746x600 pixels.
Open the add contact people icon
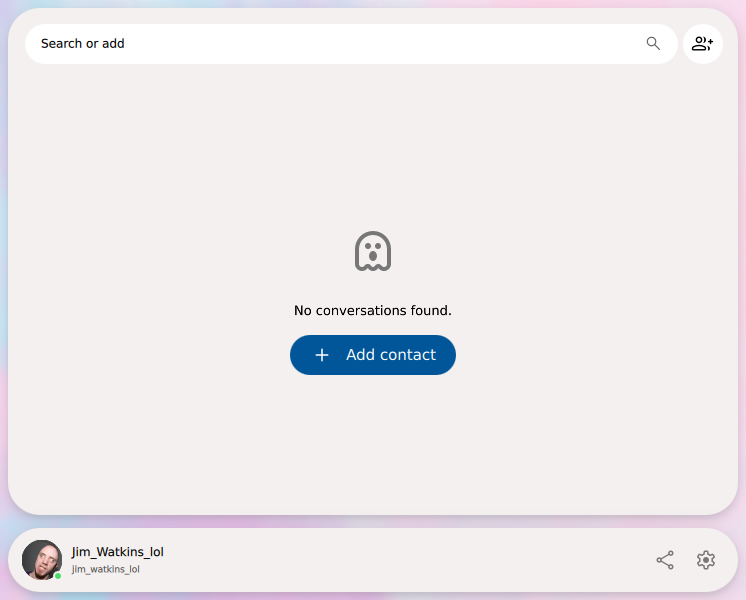point(703,44)
